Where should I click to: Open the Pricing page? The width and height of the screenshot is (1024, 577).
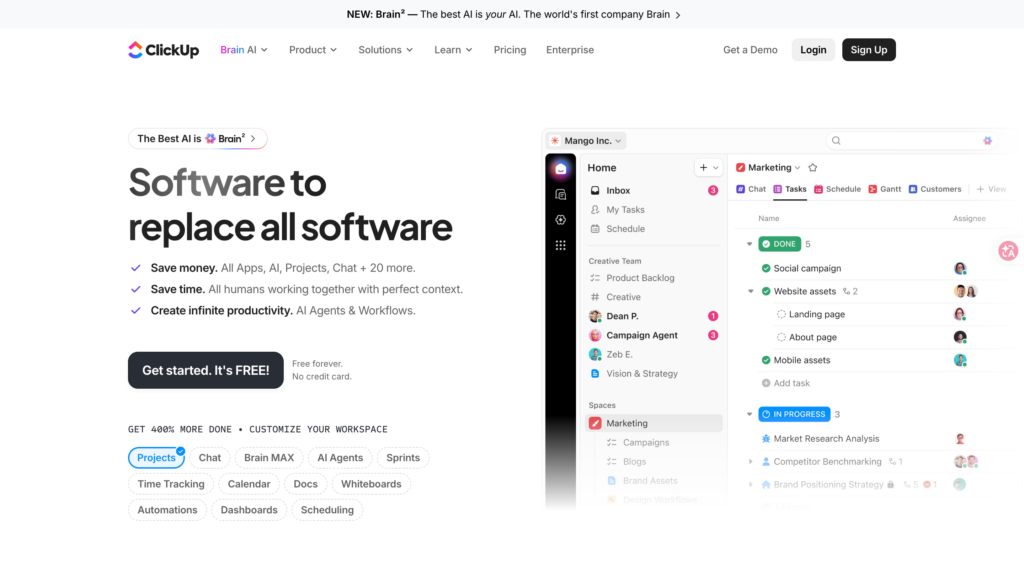pyautogui.click(x=509, y=50)
